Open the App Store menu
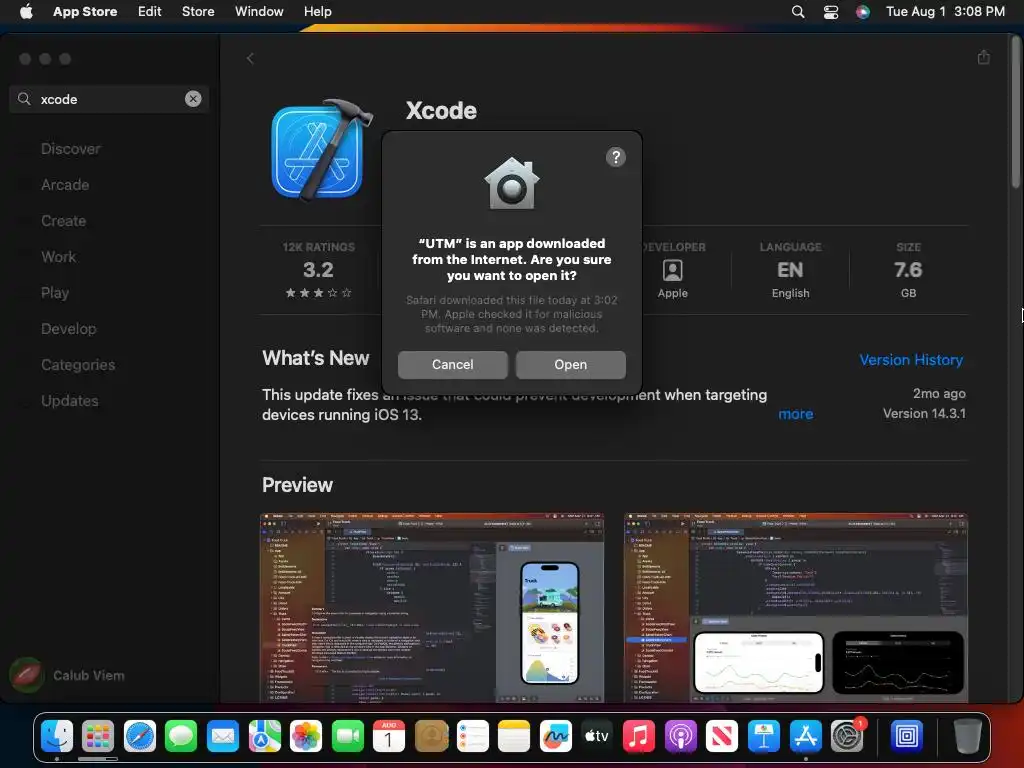Screen dimensions: 1024x768 point(85,11)
